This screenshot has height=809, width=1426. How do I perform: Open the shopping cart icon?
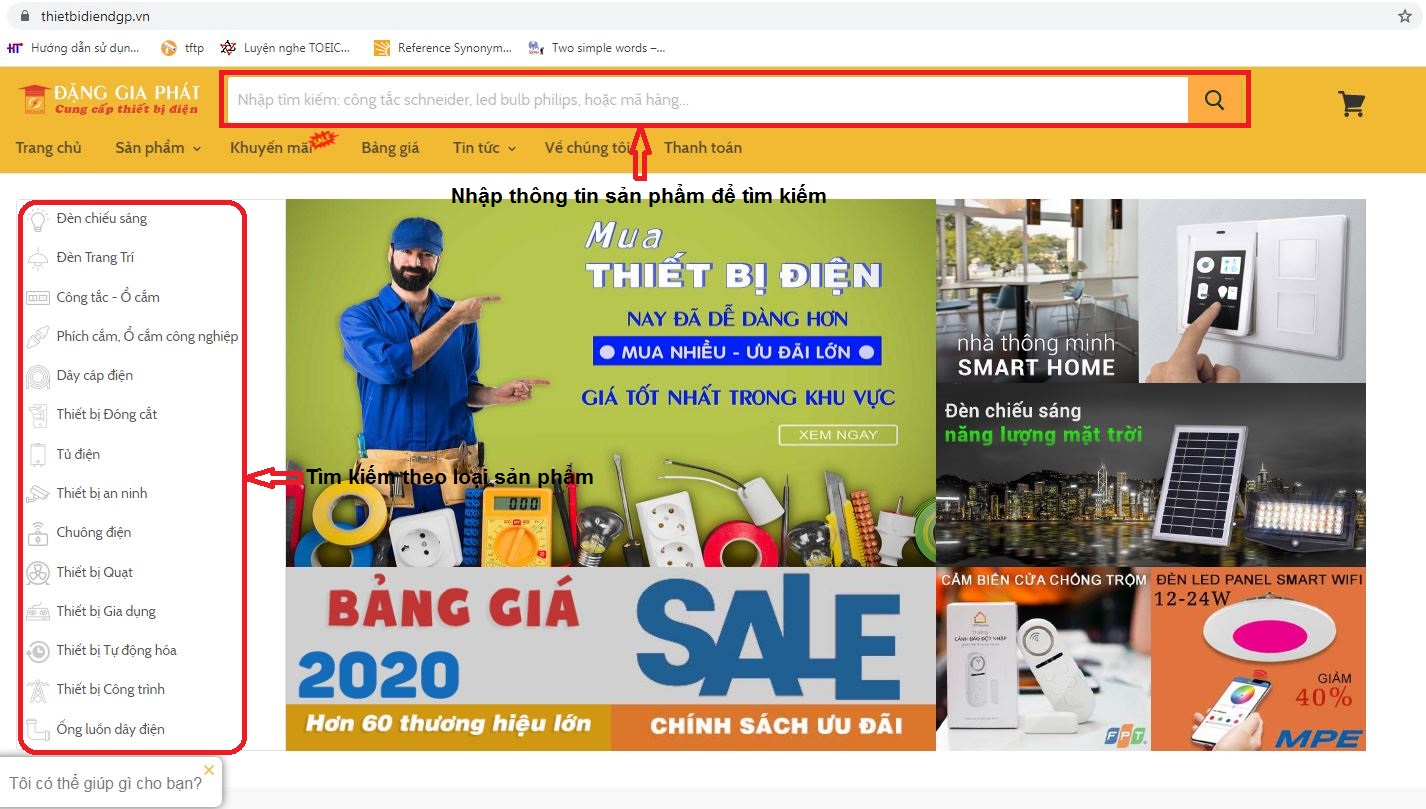pos(1352,104)
